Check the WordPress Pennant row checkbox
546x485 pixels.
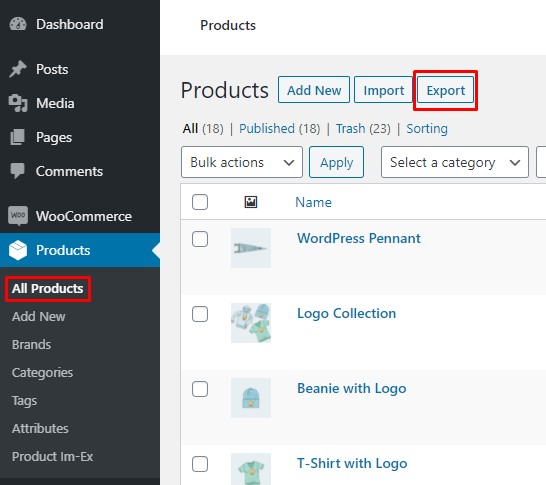[200, 239]
